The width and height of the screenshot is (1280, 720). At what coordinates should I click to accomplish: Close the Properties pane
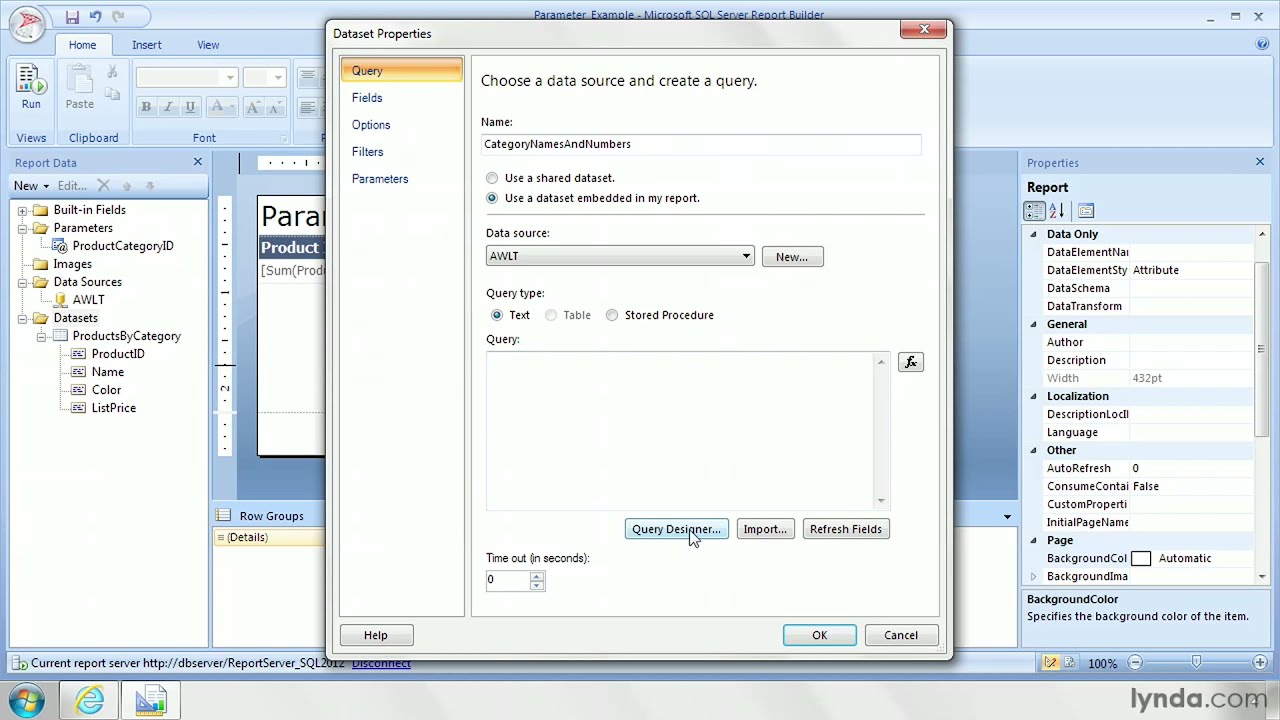(1260, 162)
